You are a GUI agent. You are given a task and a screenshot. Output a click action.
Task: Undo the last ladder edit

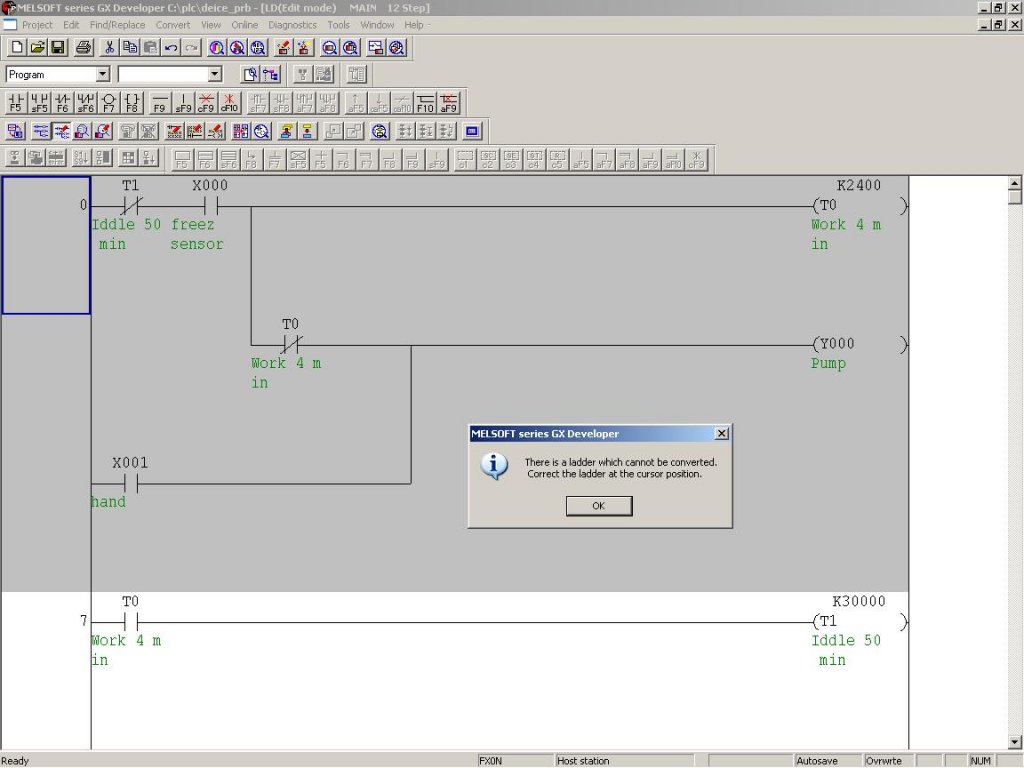(x=171, y=48)
